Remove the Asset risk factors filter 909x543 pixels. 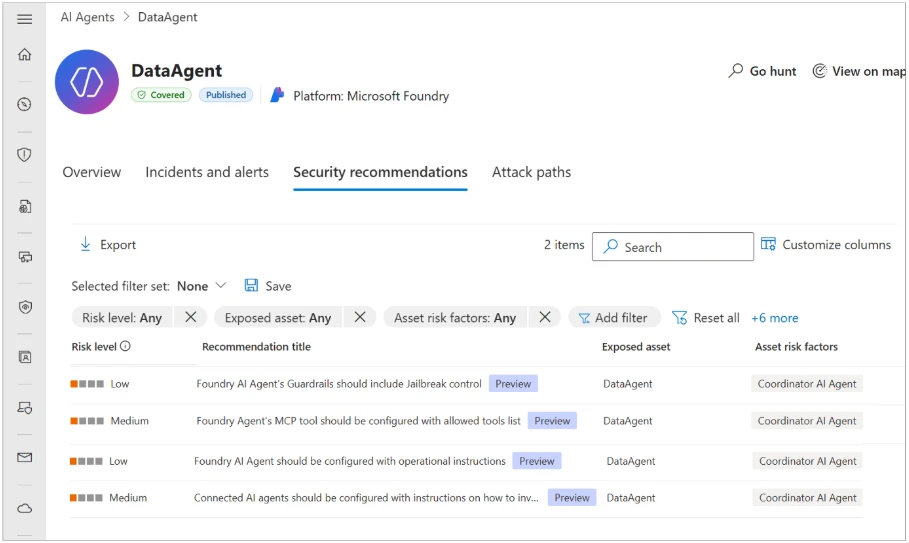[x=544, y=318]
